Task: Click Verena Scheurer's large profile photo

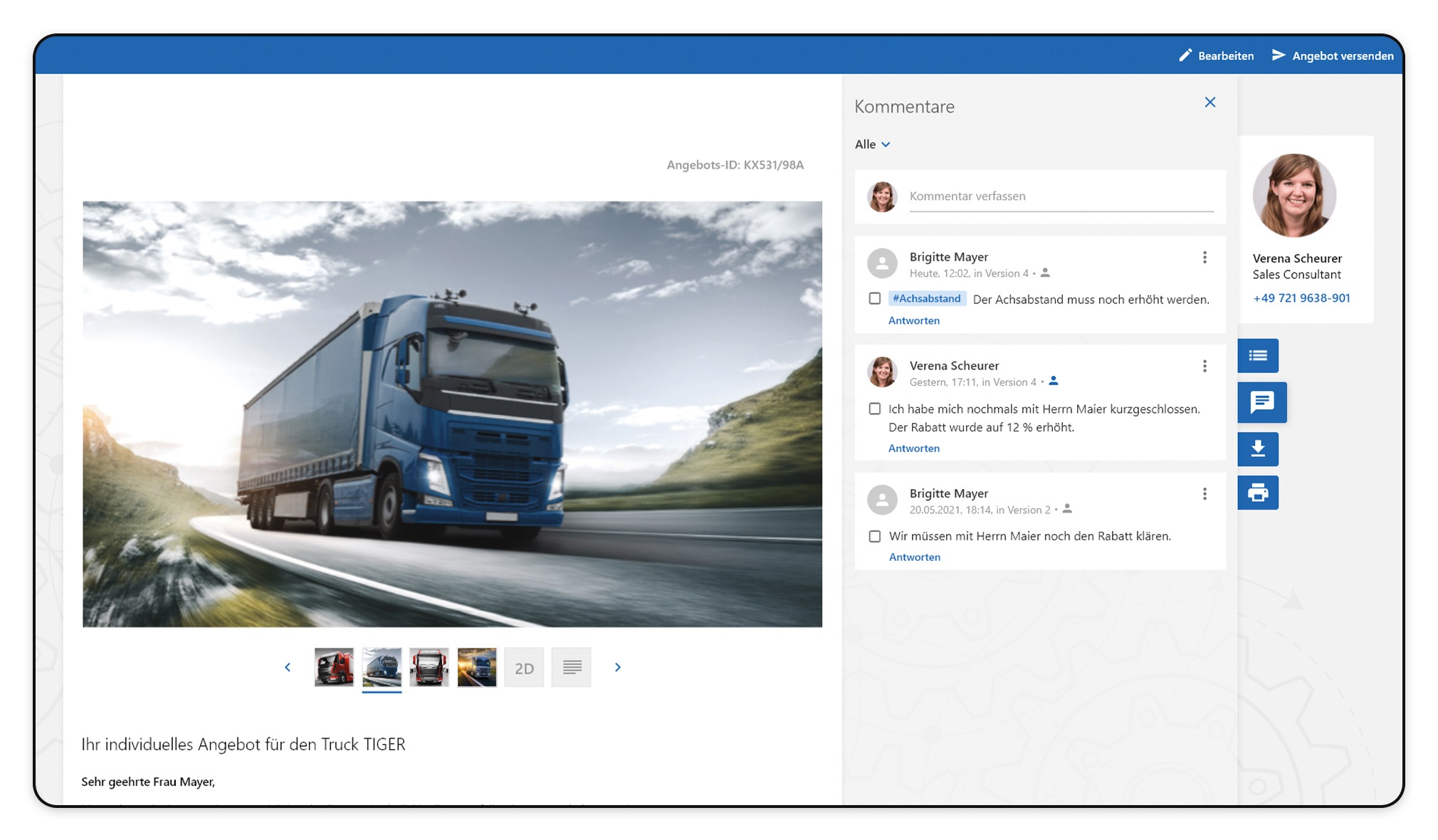Action: click(x=1294, y=196)
